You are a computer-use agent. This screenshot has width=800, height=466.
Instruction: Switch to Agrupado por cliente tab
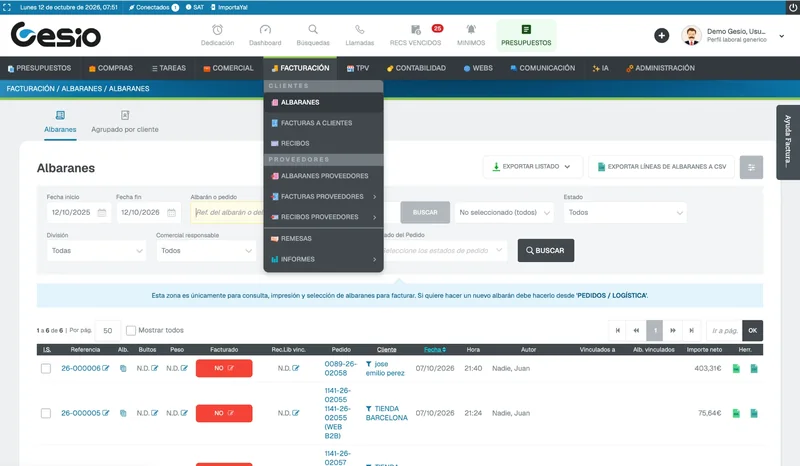point(124,122)
